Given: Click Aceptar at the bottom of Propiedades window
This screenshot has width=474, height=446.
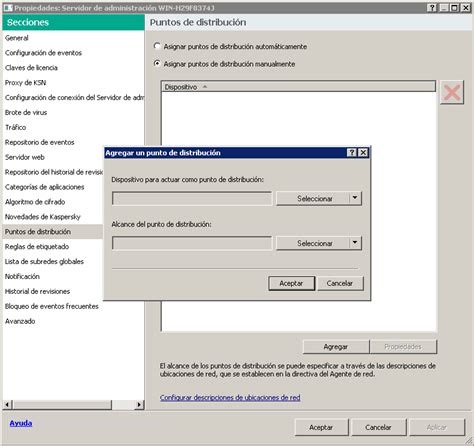Looking at the screenshot, I should tap(321, 427).
